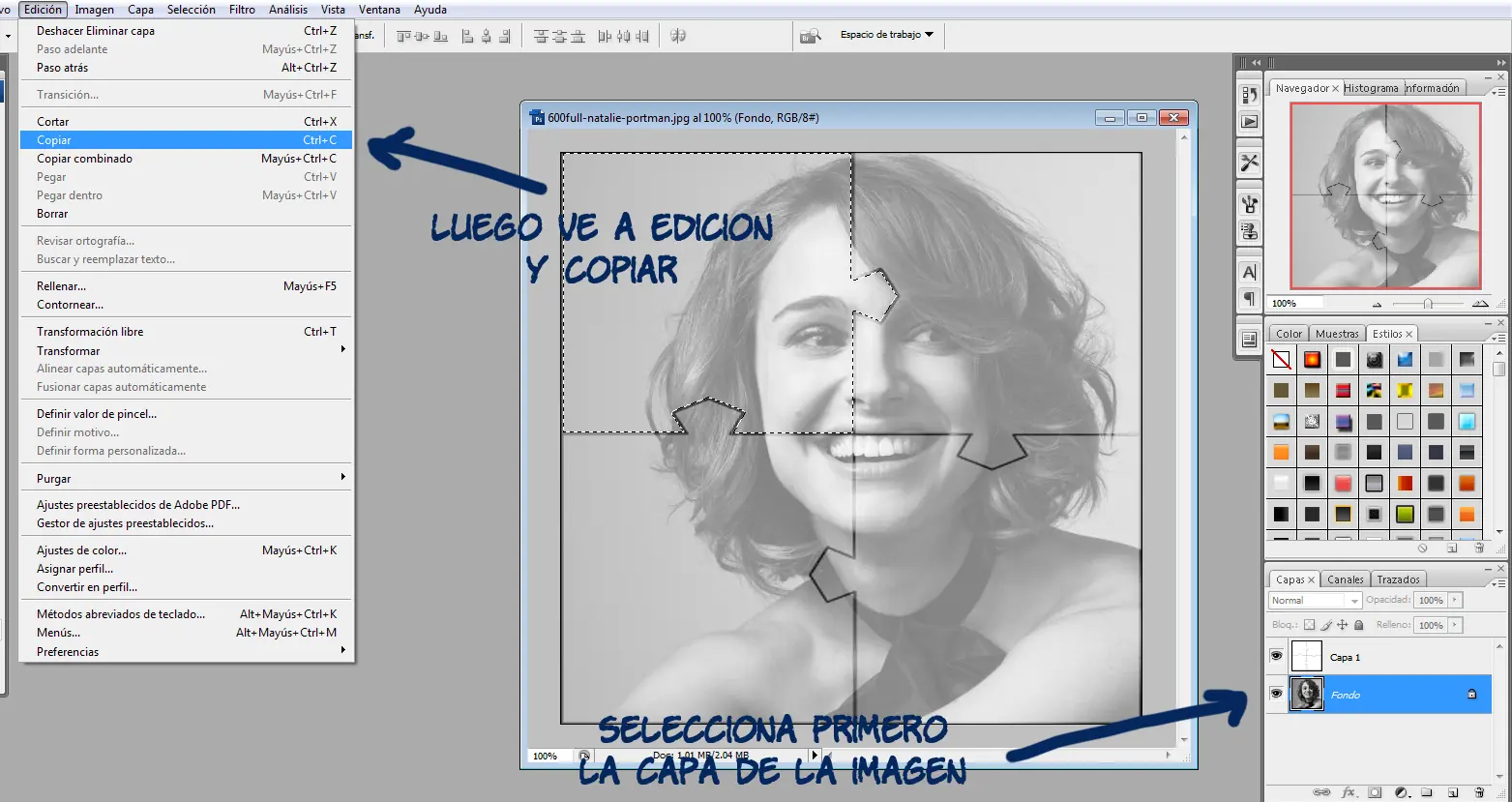This screenshot has width=1512, height=802.
Task: Open the new adjustment layer icon
Action: pyautogui.click(x=1403, y=792)
